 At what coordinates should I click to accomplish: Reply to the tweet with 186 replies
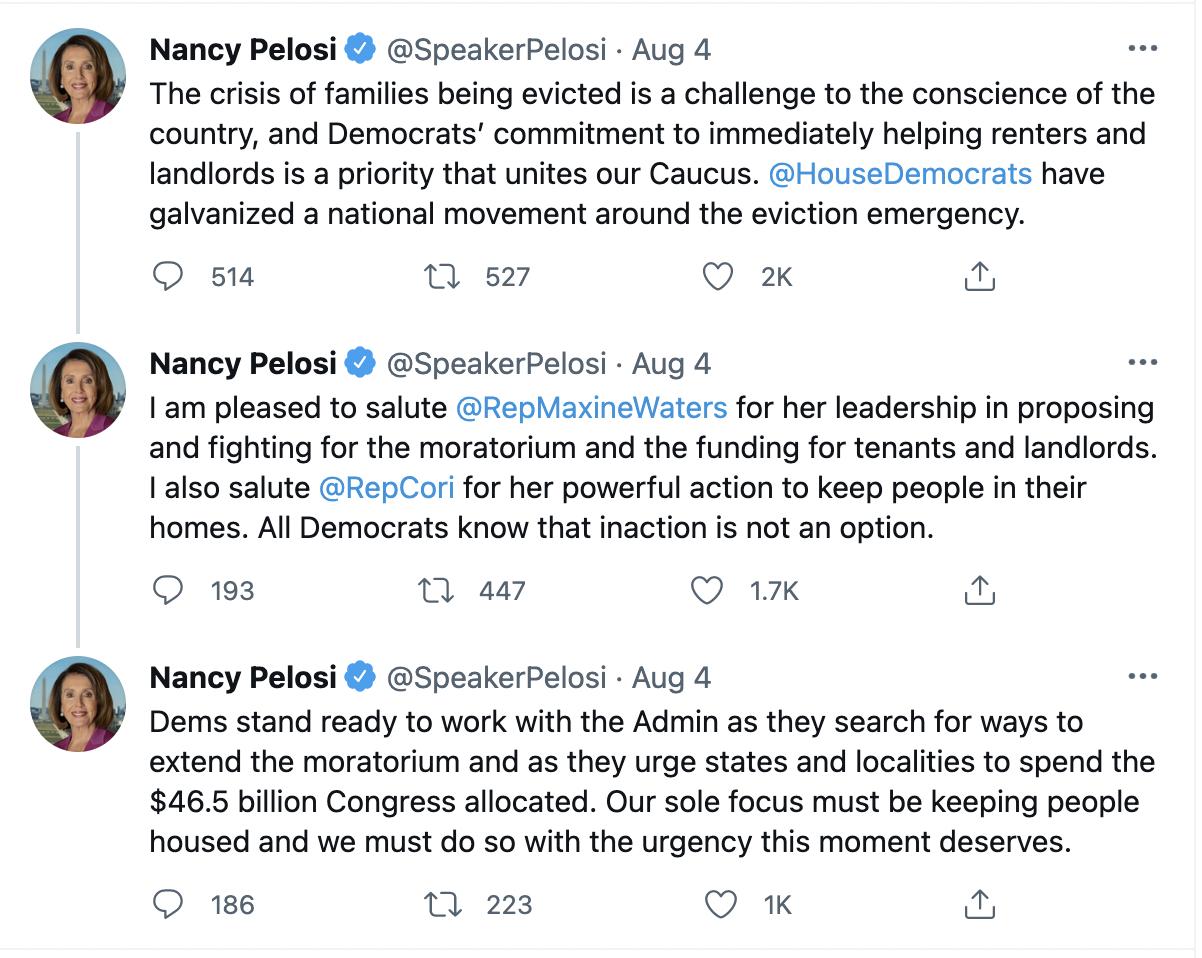click(x=168, y=905)
